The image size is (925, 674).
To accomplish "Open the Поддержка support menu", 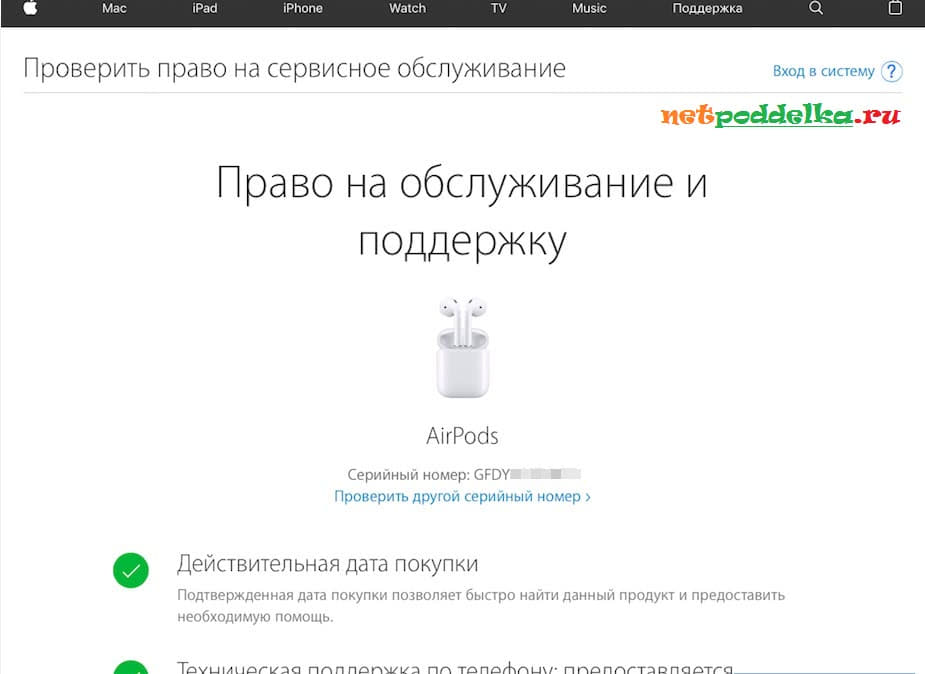I will [707, 8].
